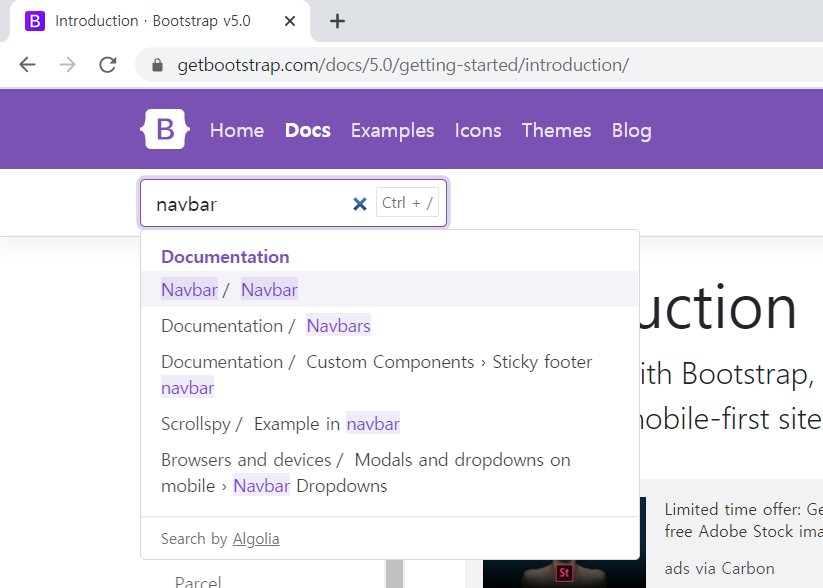
Task: Click the Algolia link
Action: pyautogui.click(x=256, y=539)
